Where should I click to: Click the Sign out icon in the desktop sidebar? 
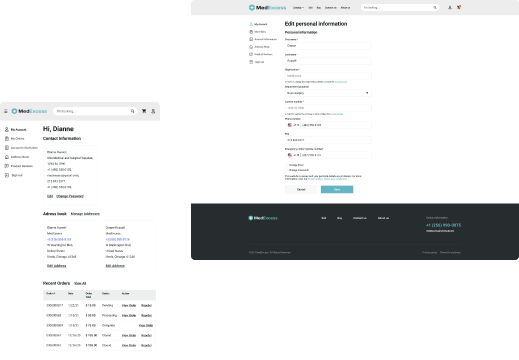click(251, 62)
